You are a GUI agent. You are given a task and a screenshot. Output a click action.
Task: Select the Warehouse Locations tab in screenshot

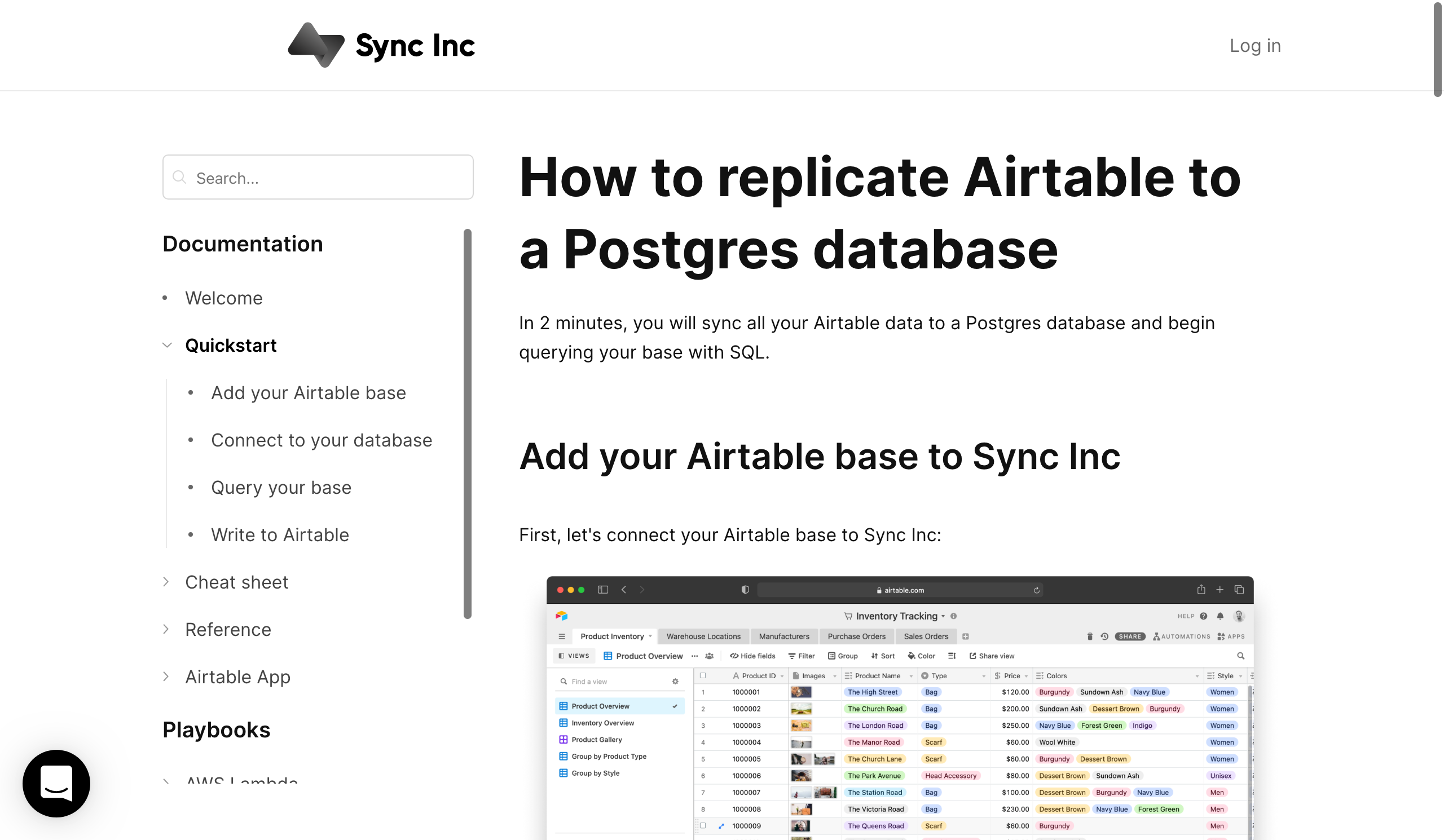click(703, 636)
